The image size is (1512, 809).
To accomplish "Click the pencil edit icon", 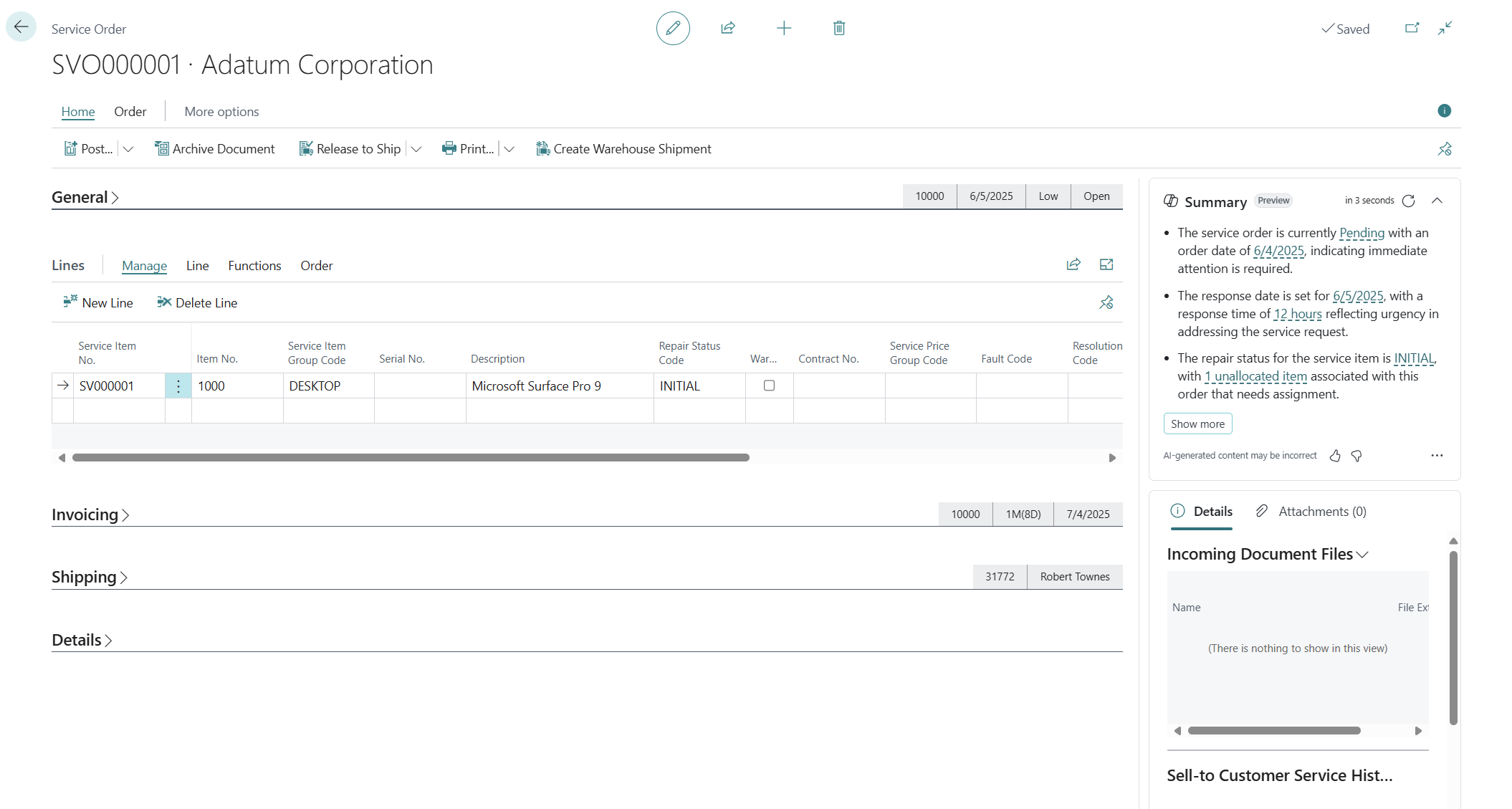I will point(673,28).
